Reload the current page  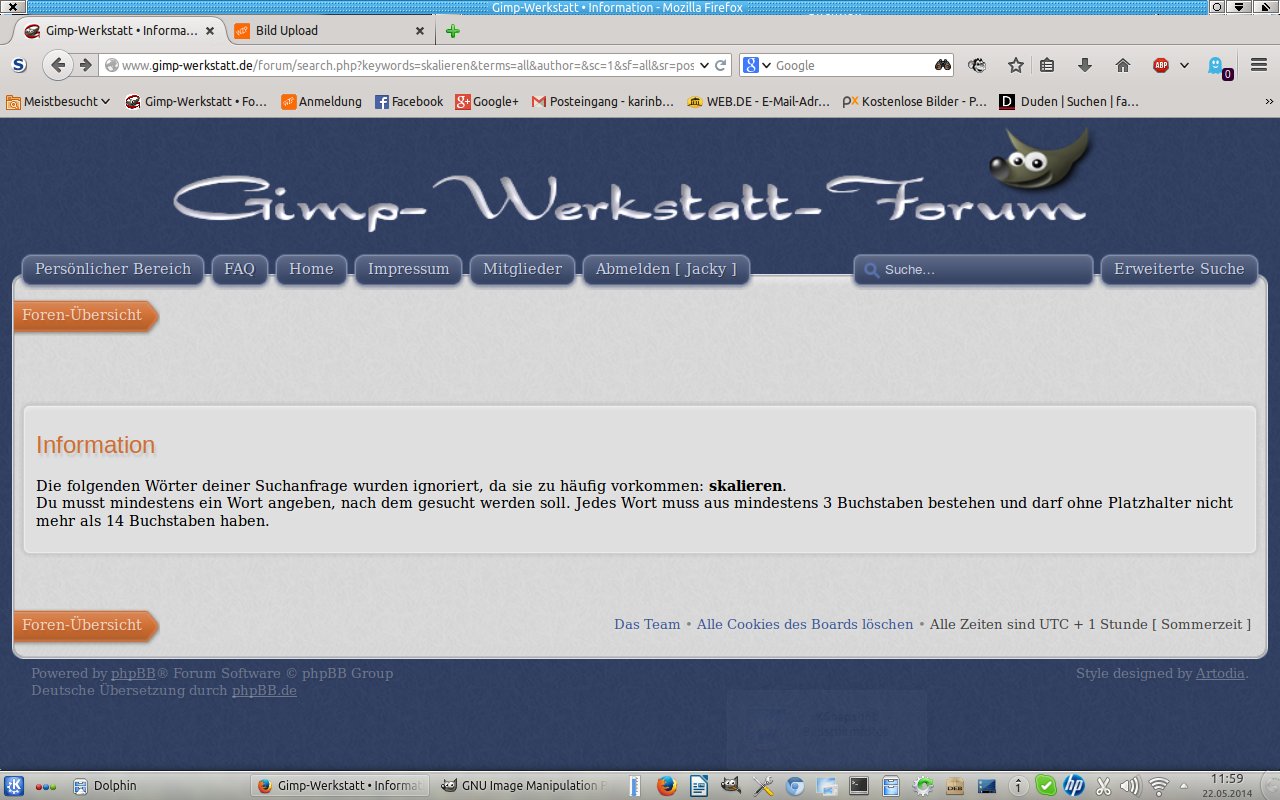click(x=720, y=65)
